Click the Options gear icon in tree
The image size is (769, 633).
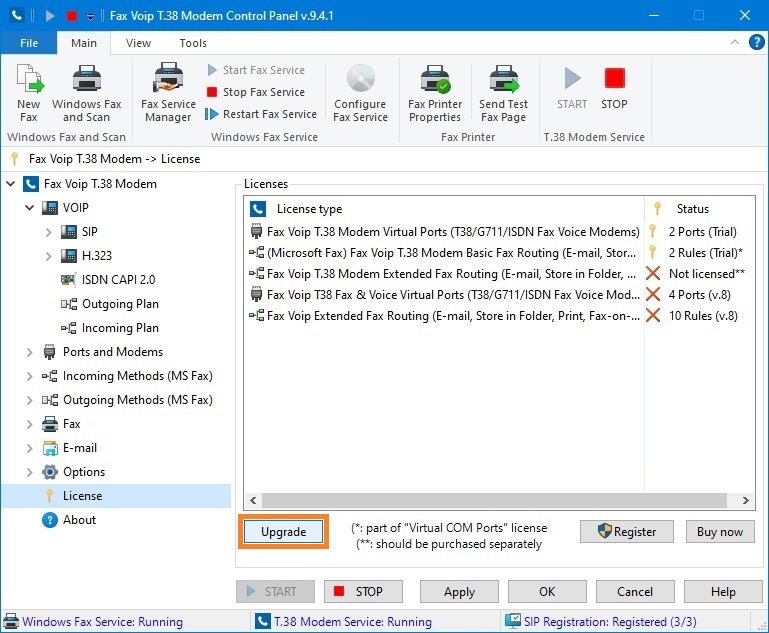[x=50, y=472]
